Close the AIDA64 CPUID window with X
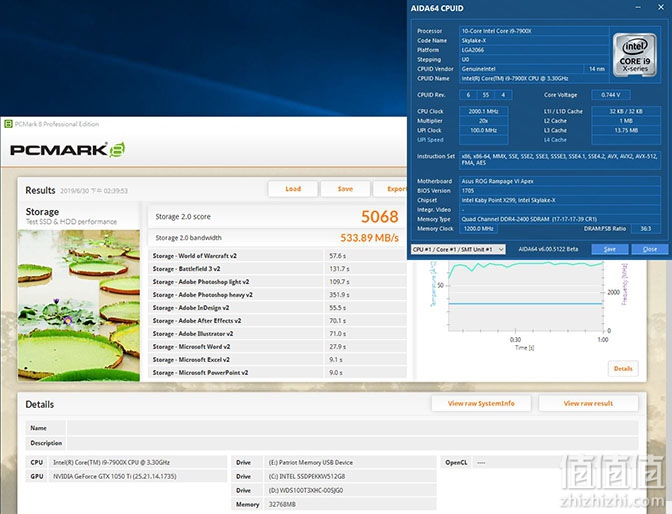Image resolution: width=672 pixels, height=514 pixels. (661, 7)
